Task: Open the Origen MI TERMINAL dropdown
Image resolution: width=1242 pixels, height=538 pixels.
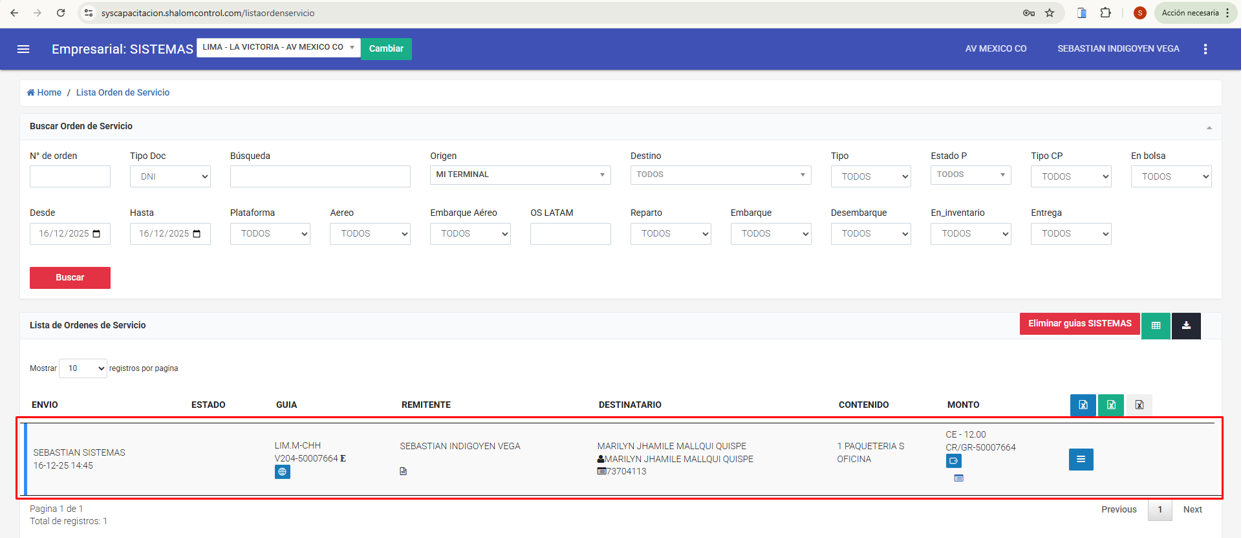Action: tap(520, 175)
